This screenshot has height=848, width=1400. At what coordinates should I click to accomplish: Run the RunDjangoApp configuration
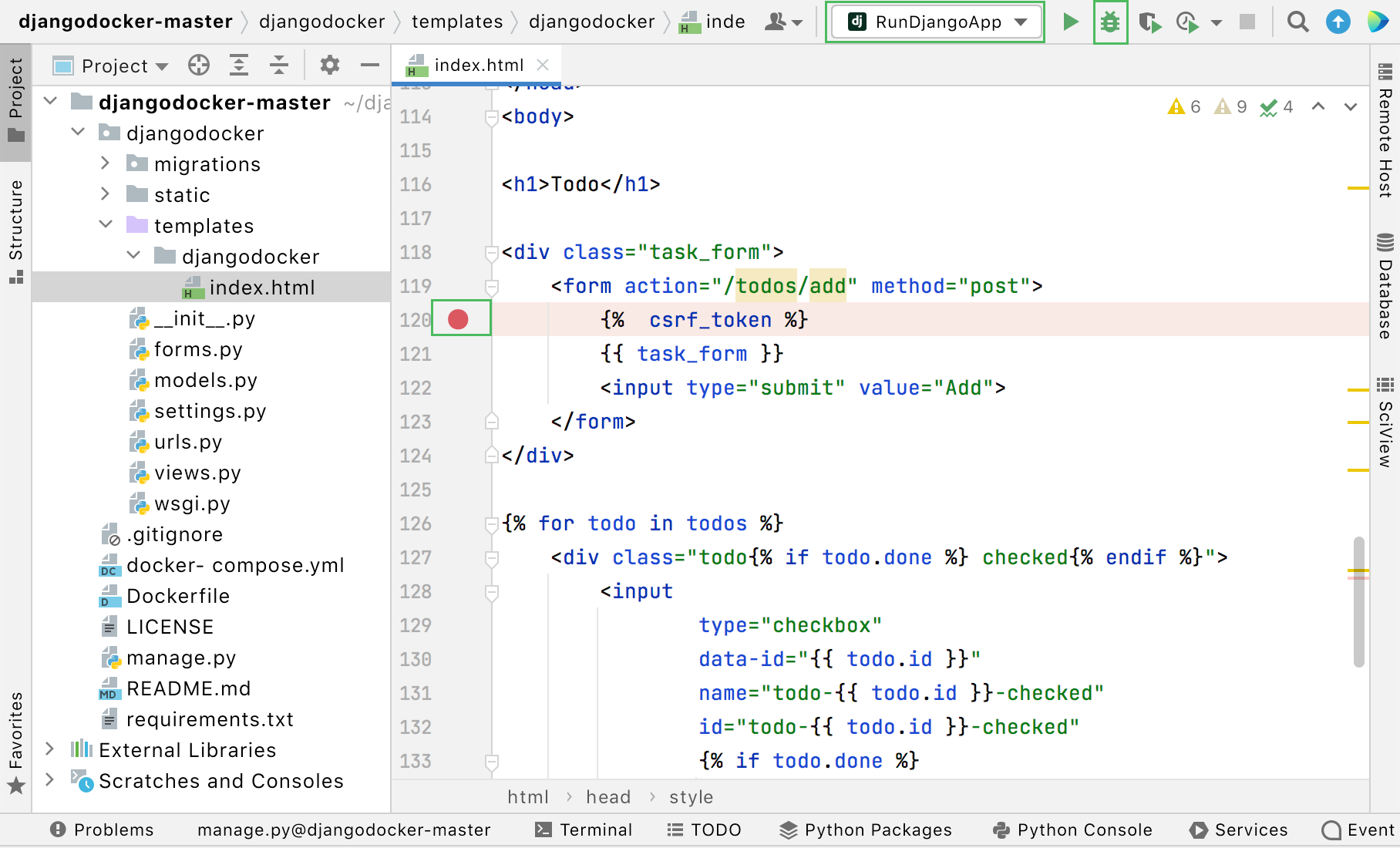[x=1071, y=22]
